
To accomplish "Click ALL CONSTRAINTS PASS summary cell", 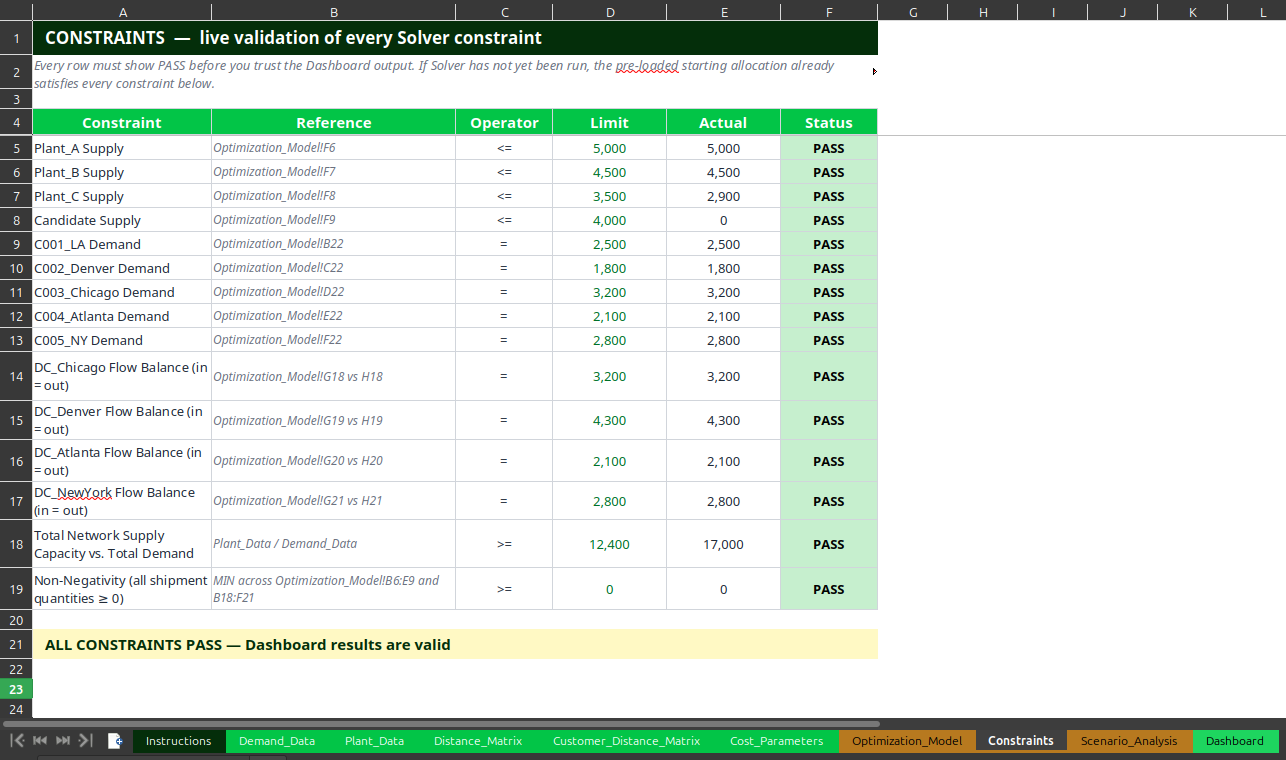I will pyautogui.click(x=455, y=644).
